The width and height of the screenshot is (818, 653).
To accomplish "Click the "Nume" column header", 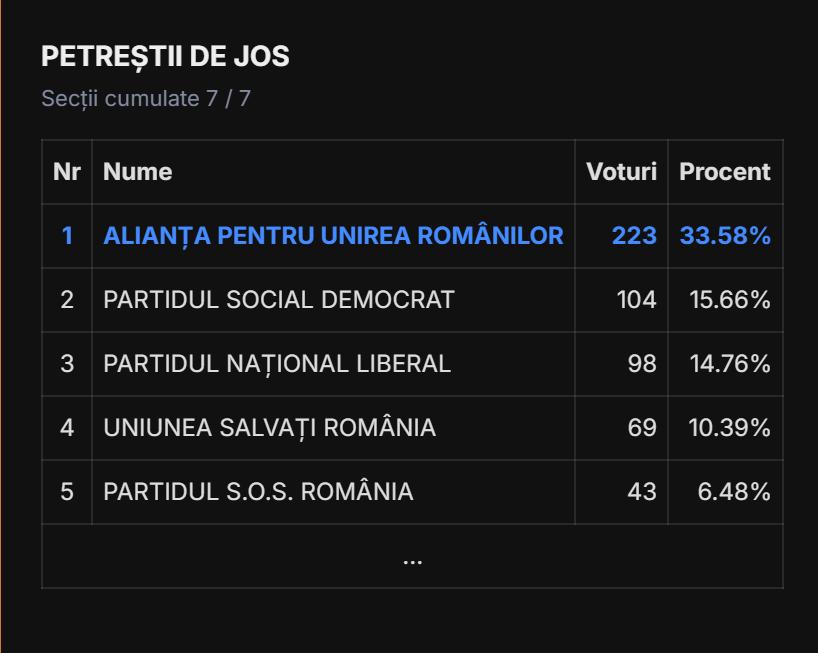I will 138,172.
